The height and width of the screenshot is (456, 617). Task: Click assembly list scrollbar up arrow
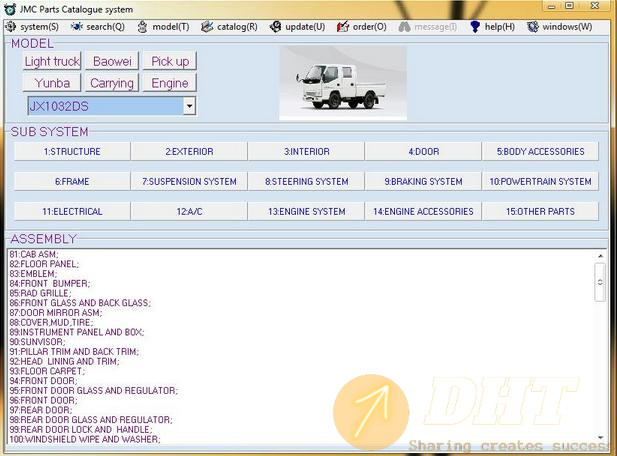(x=600, y=256)
